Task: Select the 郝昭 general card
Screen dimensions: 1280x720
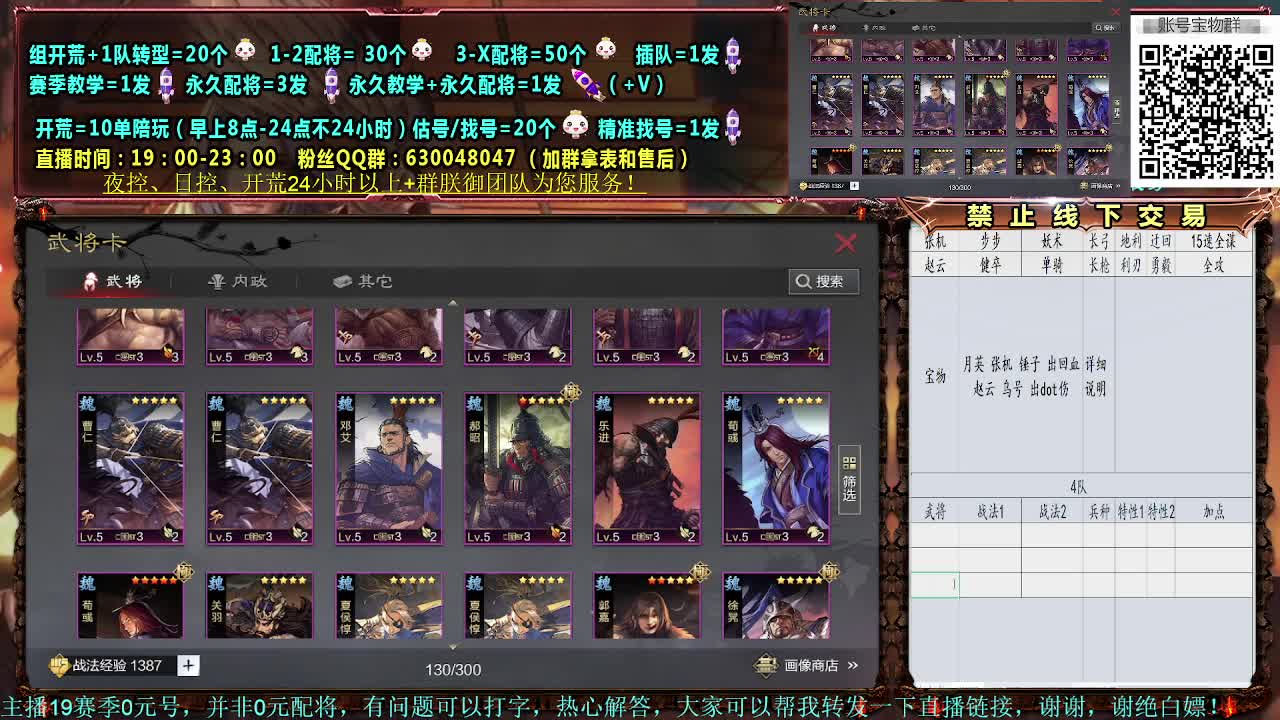Action: (x=517, y=468)
